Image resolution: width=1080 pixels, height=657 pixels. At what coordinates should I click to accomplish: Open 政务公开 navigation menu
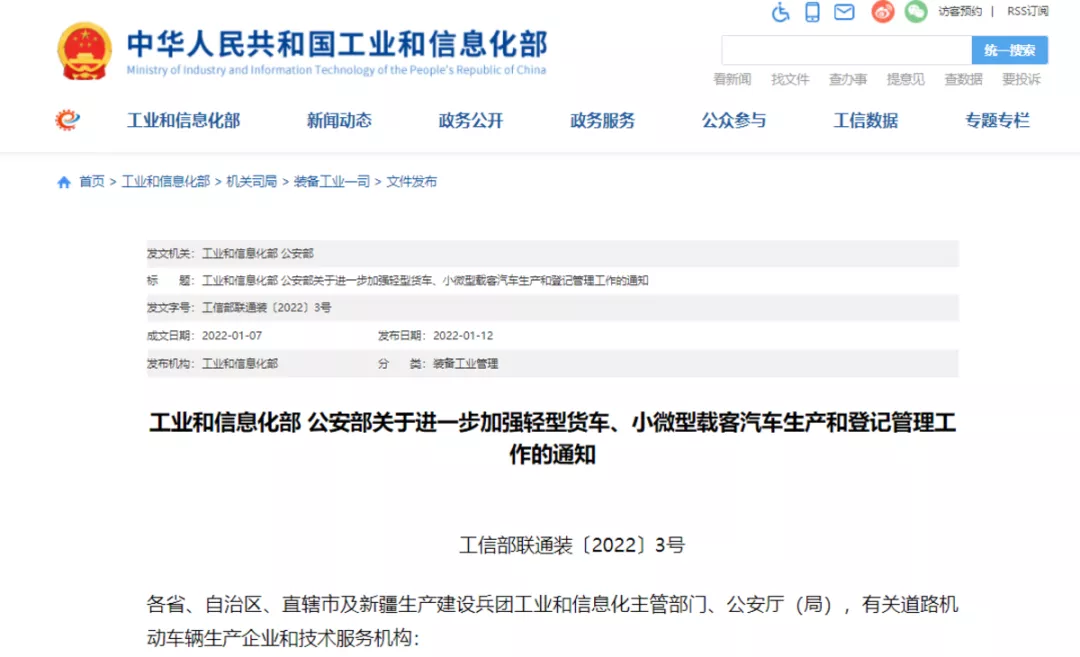tap(471, 121)
